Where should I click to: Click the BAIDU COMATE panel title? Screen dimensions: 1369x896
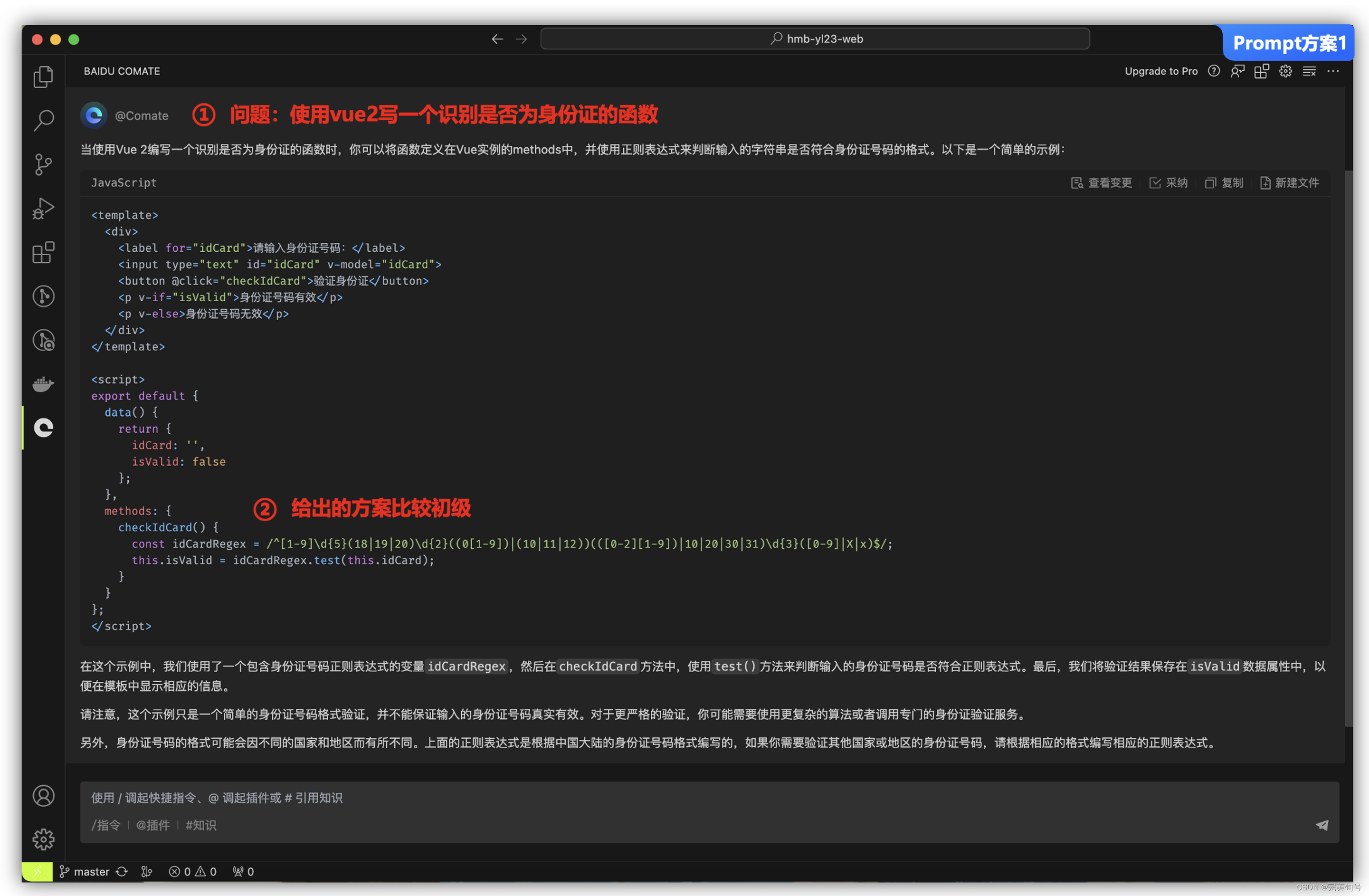tap(122, 71)
